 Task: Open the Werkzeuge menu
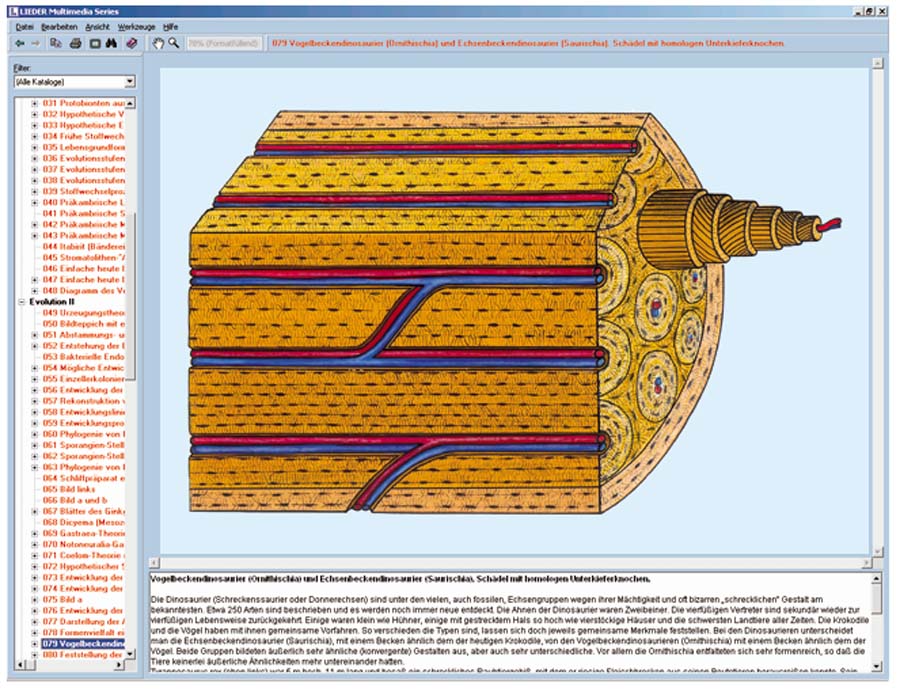click(x=136, y=25)
